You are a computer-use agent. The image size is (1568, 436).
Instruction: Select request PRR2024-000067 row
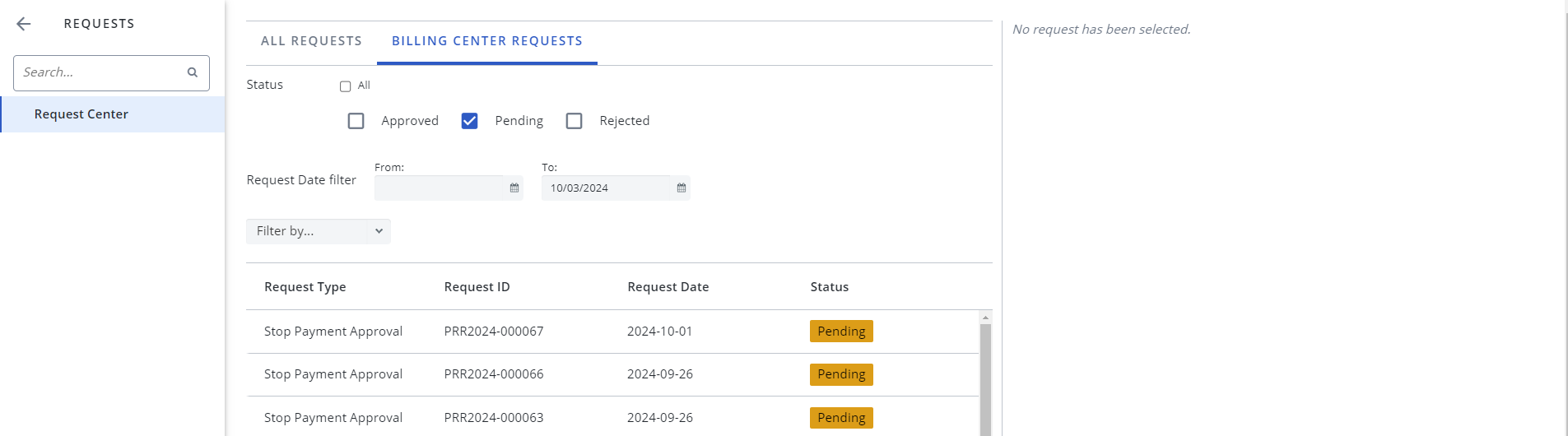pyautogui.click(x=494, y=332)
